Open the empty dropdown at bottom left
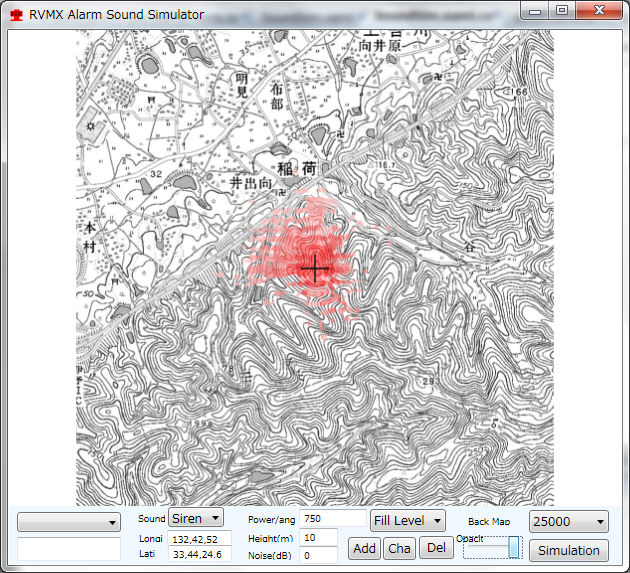The image size is (630, 573). 69,522
